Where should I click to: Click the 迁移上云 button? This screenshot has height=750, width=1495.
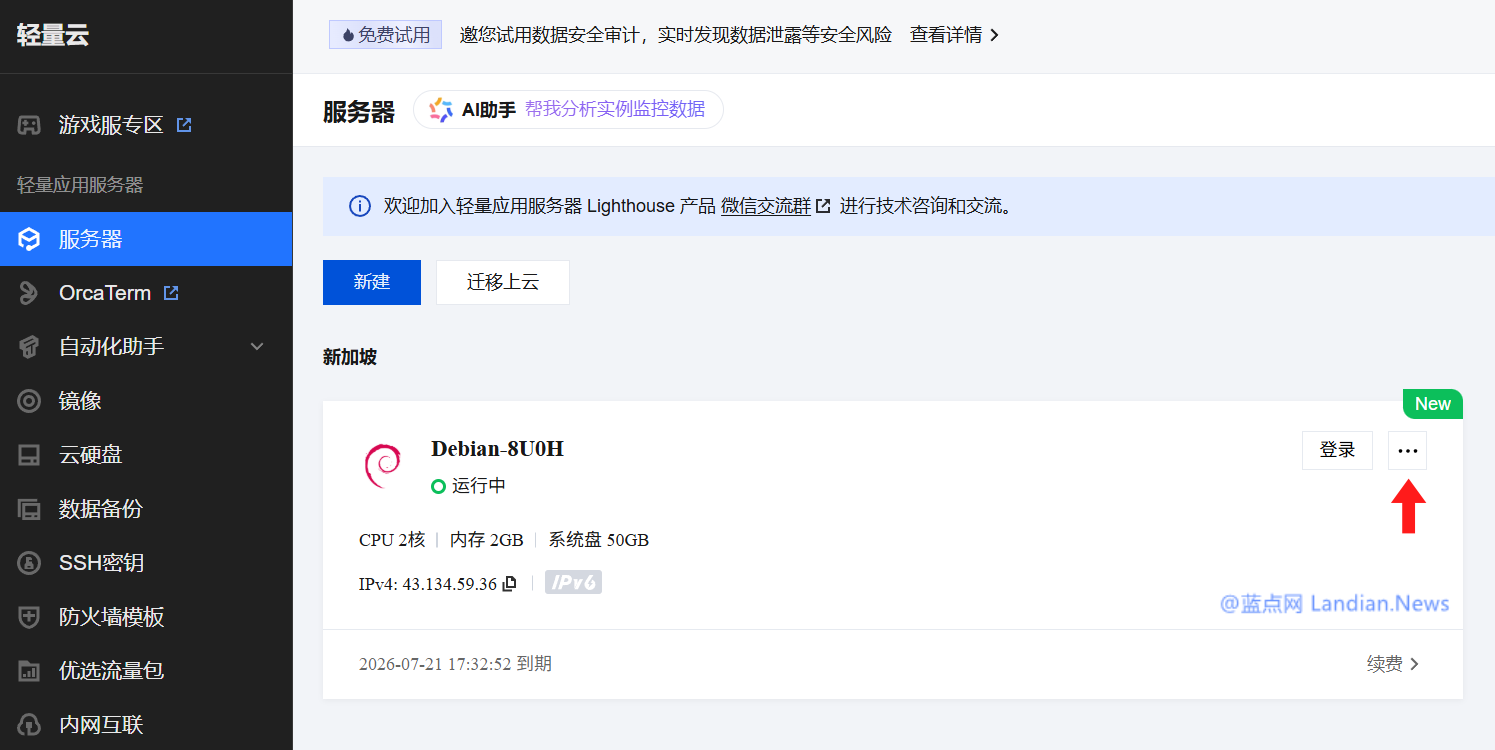(502, 282)
